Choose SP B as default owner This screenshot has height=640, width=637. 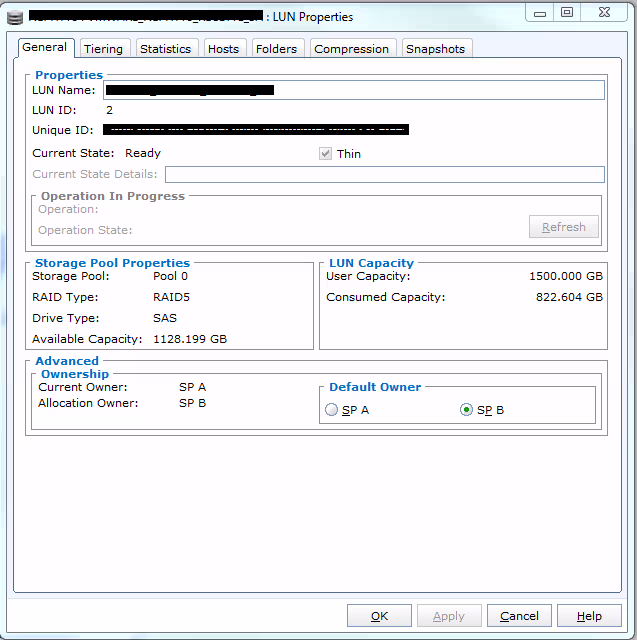point(467,410)
